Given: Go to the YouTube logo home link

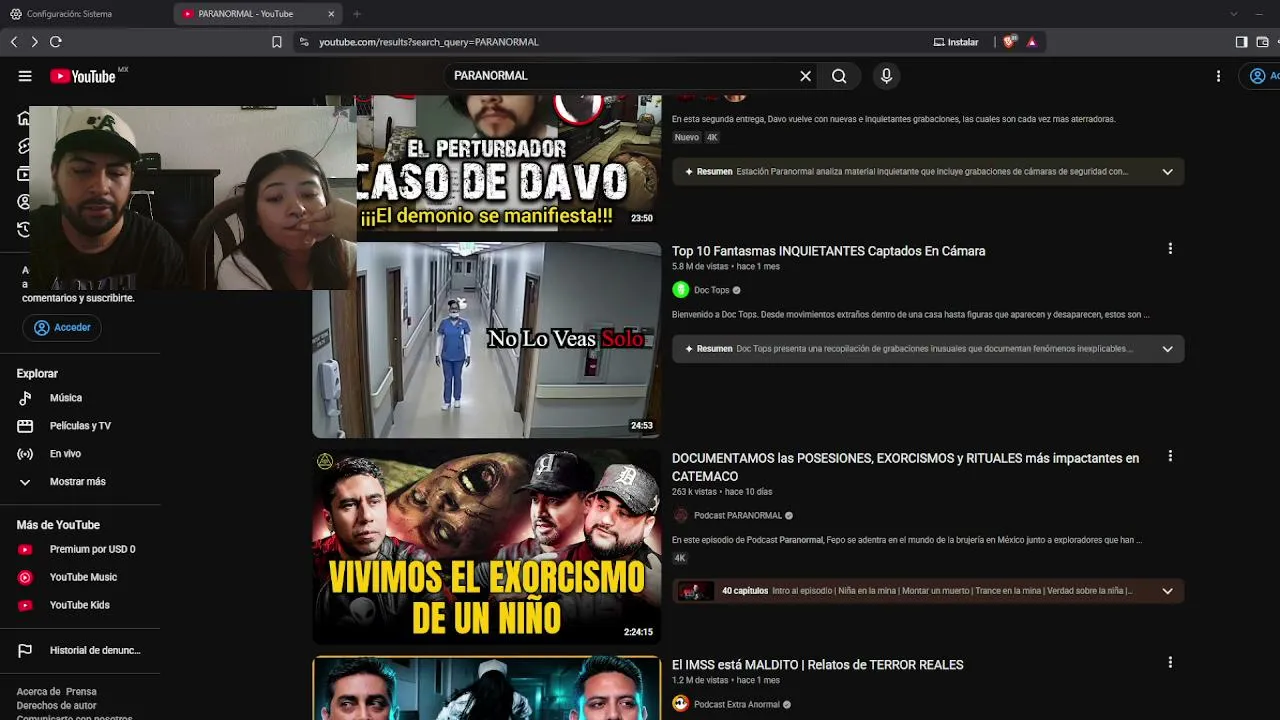Looking at the screenshot, I should point(83,76).
